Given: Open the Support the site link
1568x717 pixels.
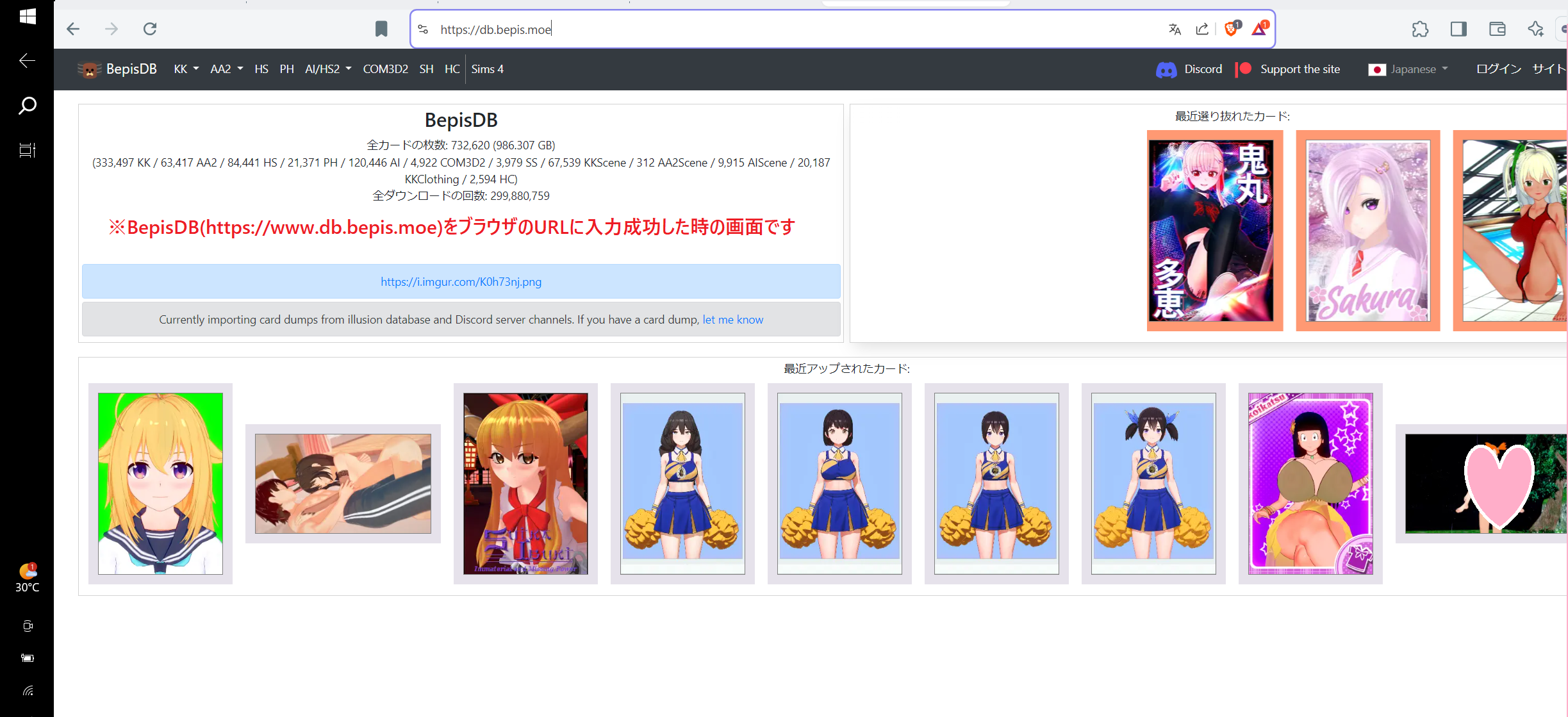Looking at the screenshot, I should click(x=1300, y=69).
